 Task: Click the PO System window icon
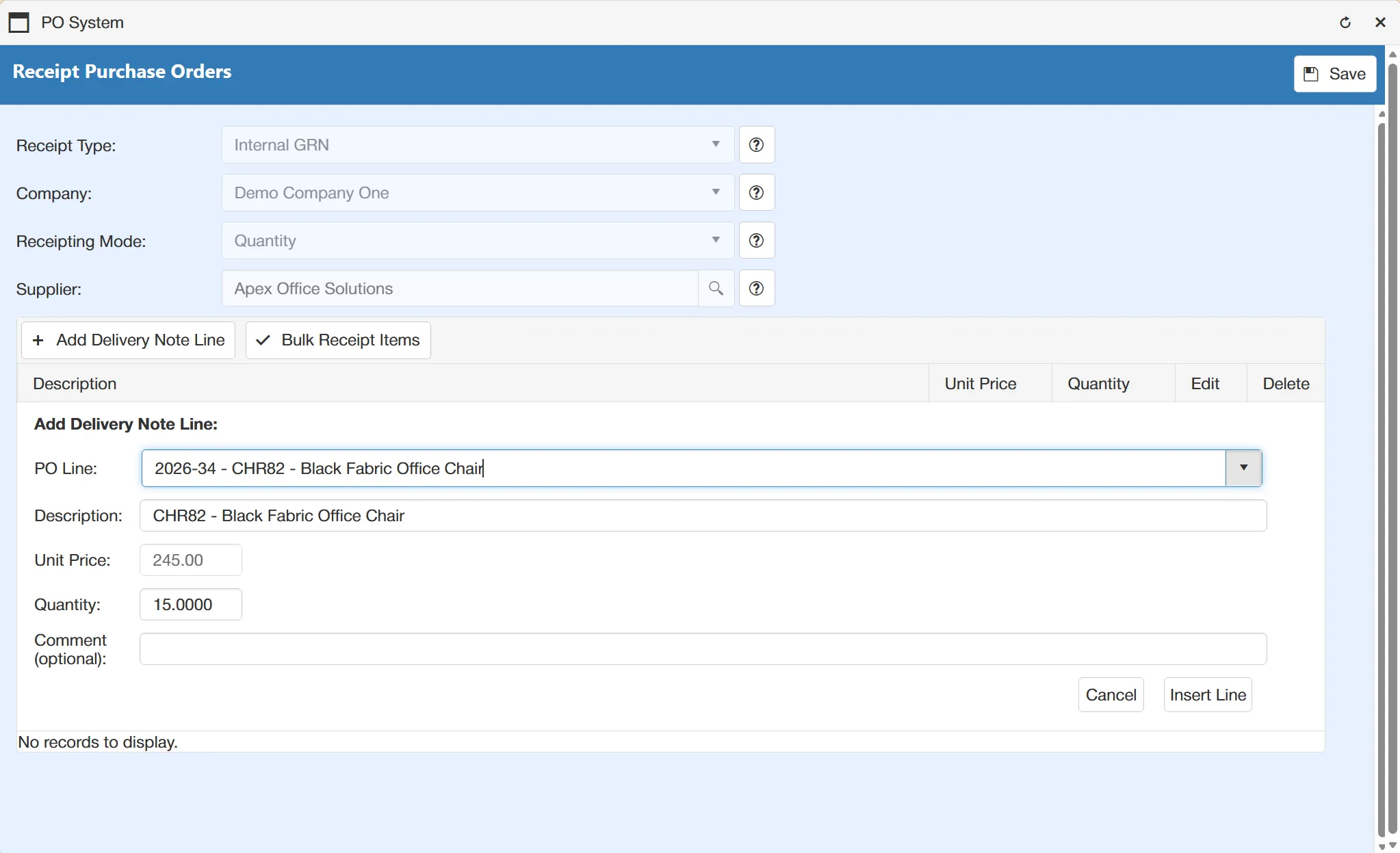tap(19, 23)
